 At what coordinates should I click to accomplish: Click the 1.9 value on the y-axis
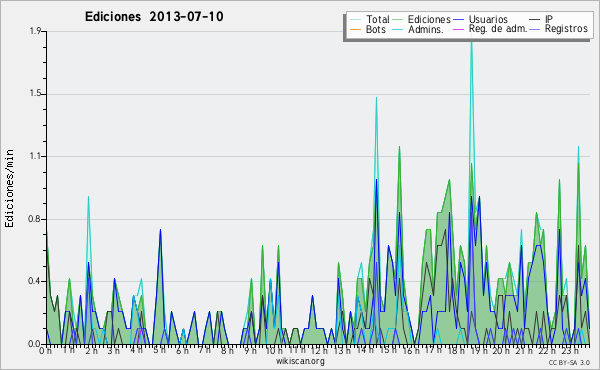35,31
